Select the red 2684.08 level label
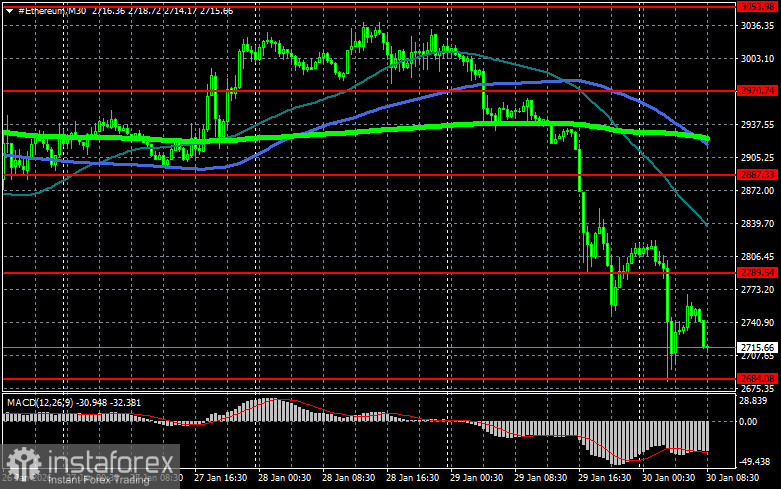781x489 pixels. (757, 378)
